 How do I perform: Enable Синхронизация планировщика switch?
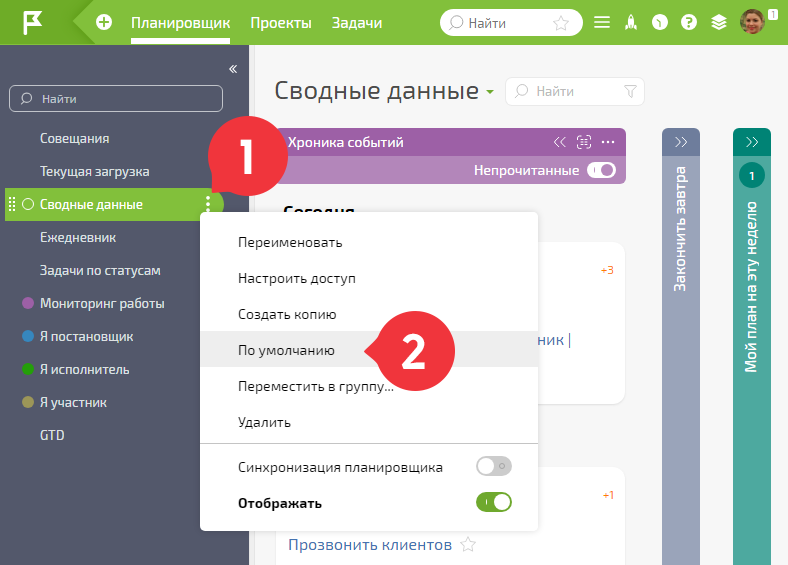(494, 466)
